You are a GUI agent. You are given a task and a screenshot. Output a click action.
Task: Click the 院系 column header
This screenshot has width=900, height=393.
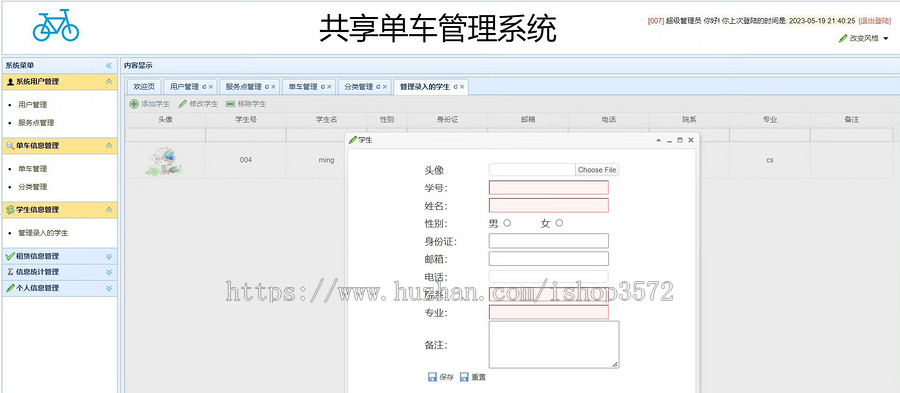(x=689, y=119)
